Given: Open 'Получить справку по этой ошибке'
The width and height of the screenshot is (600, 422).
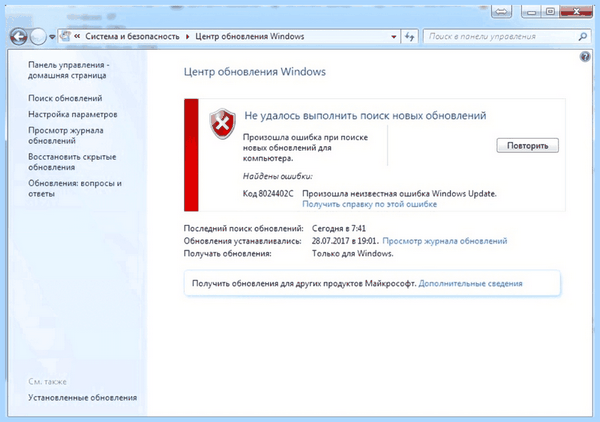Looking at the screenshot, I should point(369,204).
